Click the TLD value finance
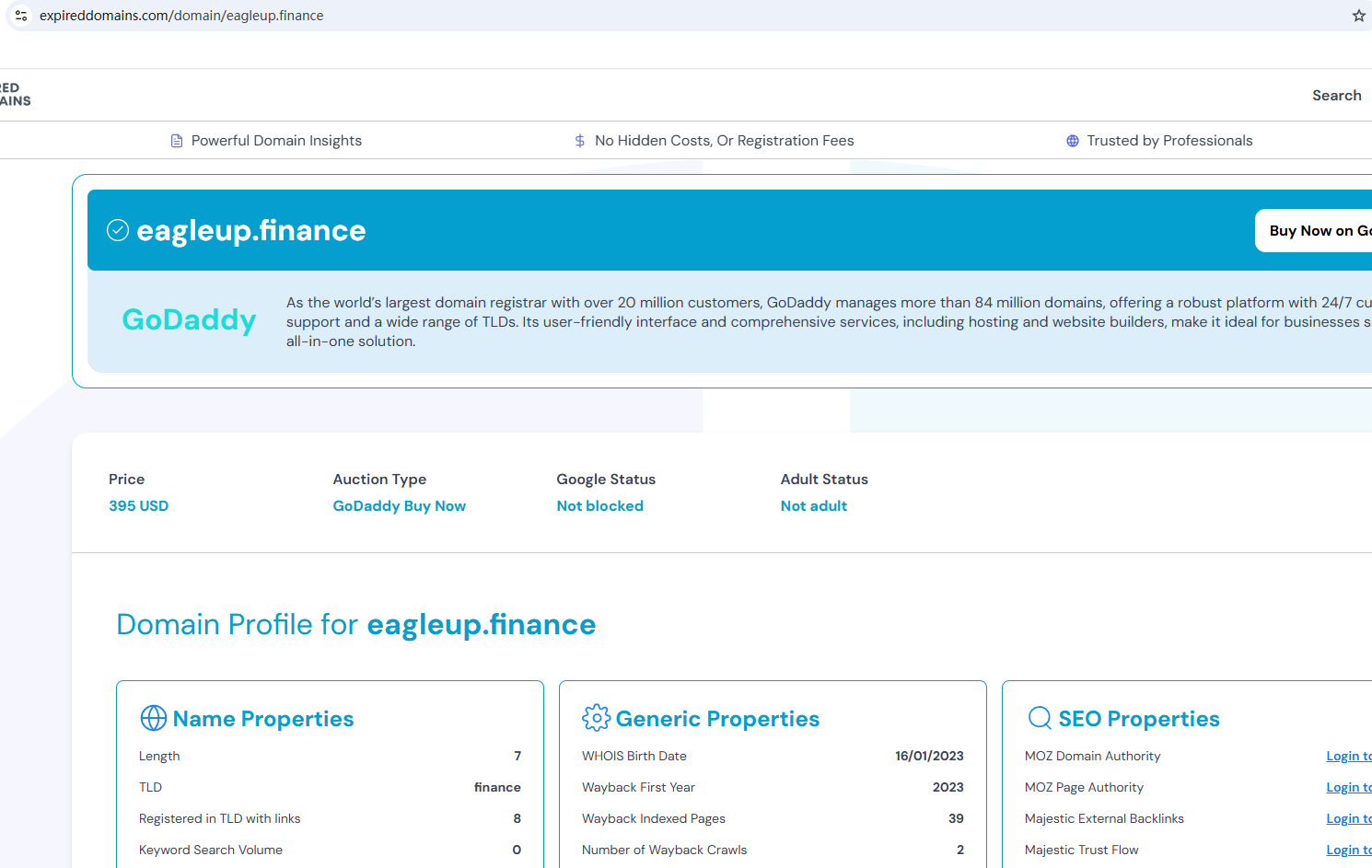This screenshot has height=868, width=1372. (x=497, y=788)
